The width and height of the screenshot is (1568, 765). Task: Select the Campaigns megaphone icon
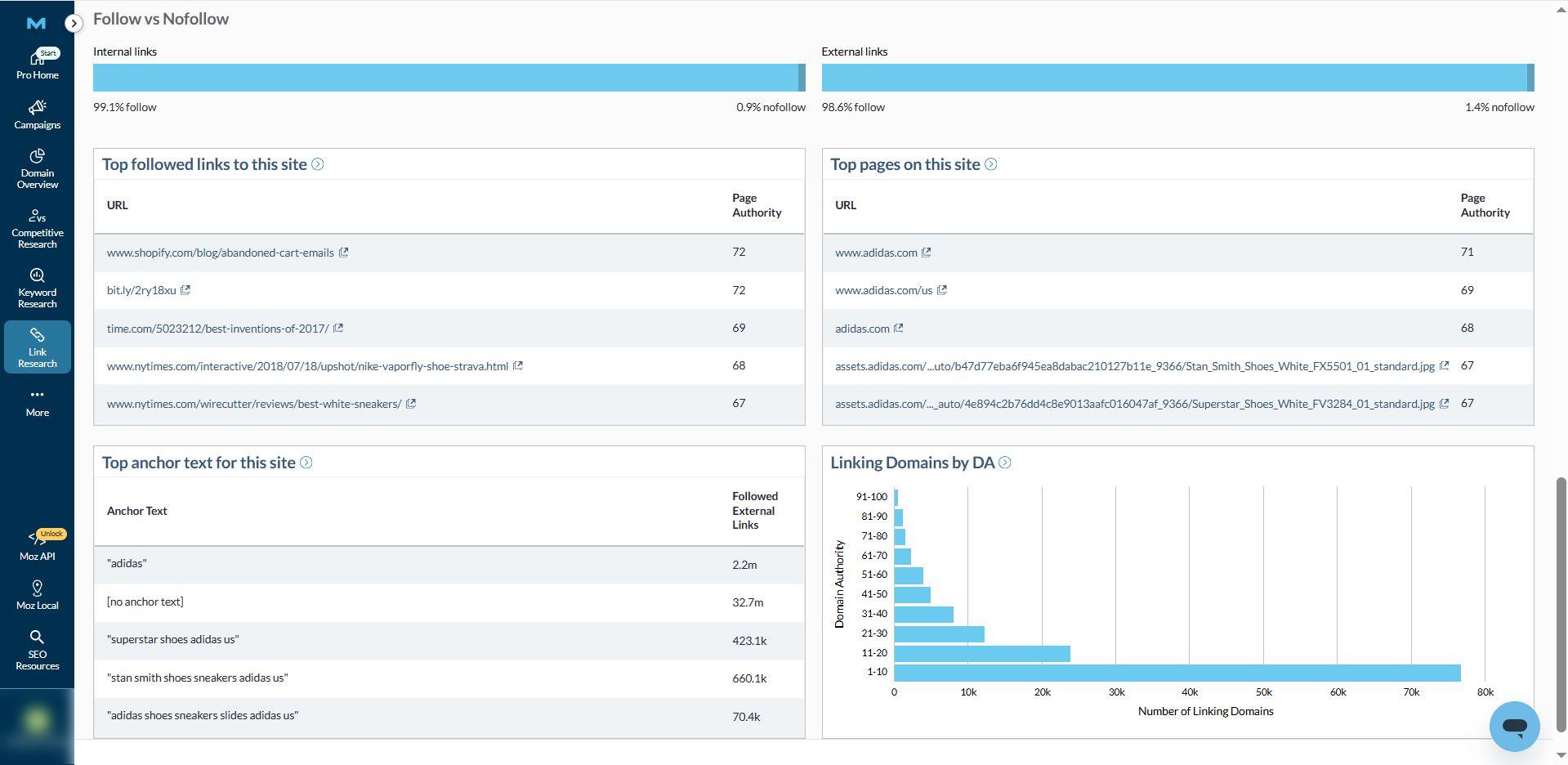tap(37, 114)
